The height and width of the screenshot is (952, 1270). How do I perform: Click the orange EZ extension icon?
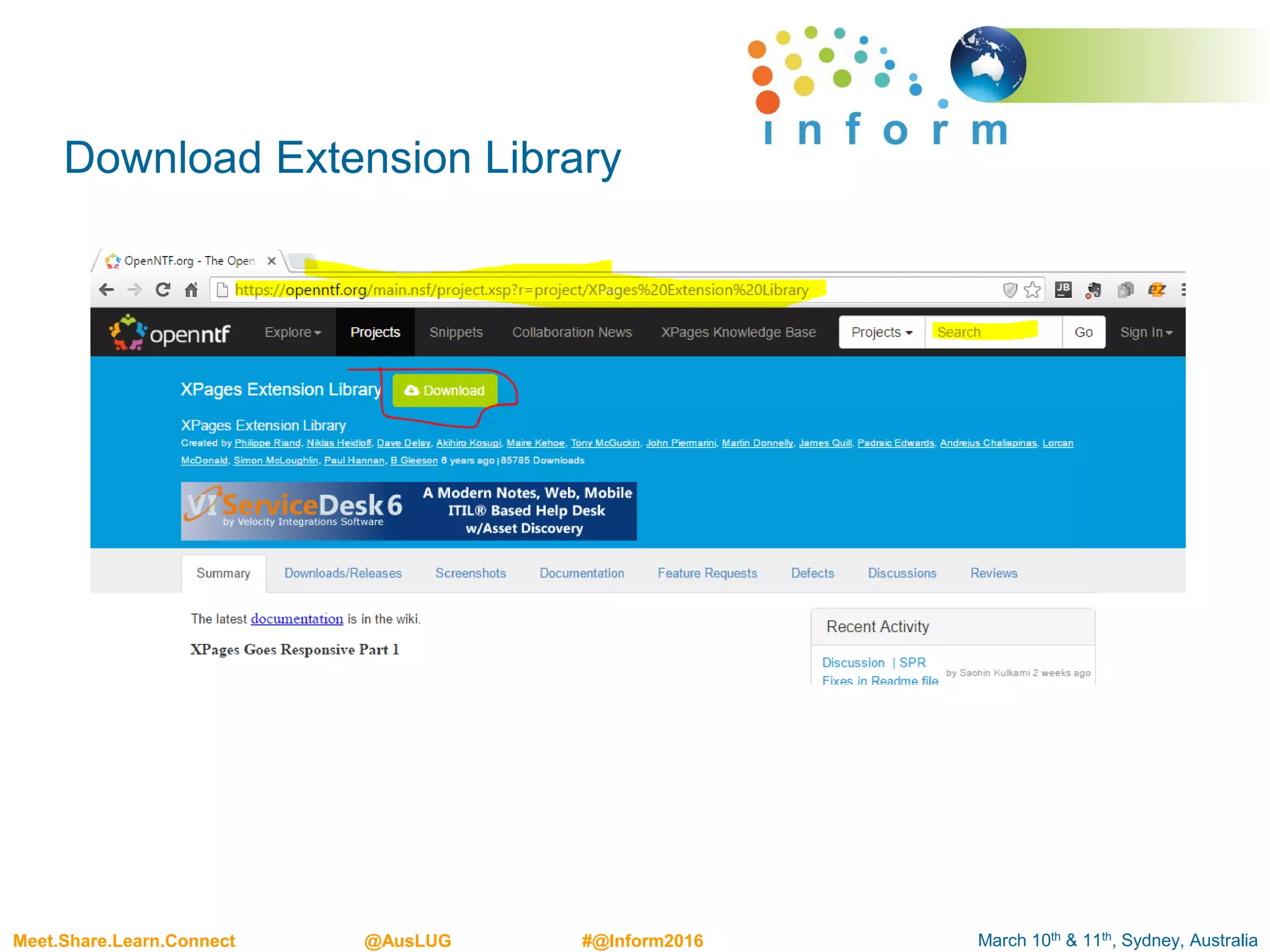[x=1157, y=289]
